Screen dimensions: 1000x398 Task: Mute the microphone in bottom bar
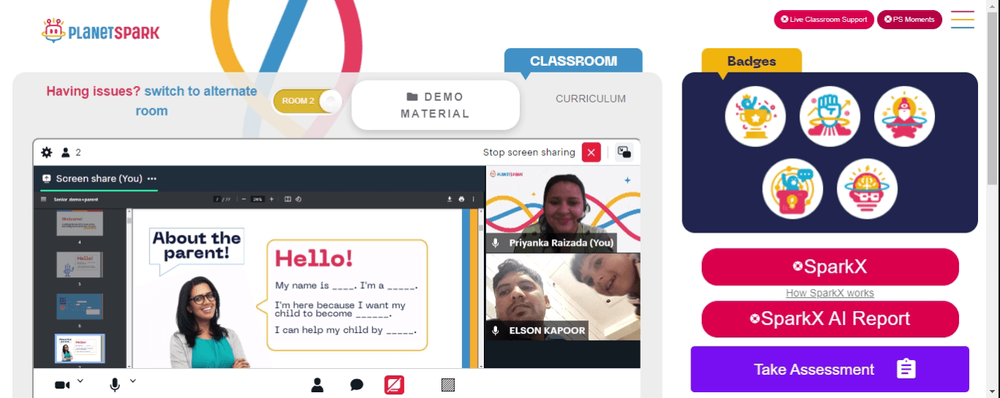click(114, 385)
